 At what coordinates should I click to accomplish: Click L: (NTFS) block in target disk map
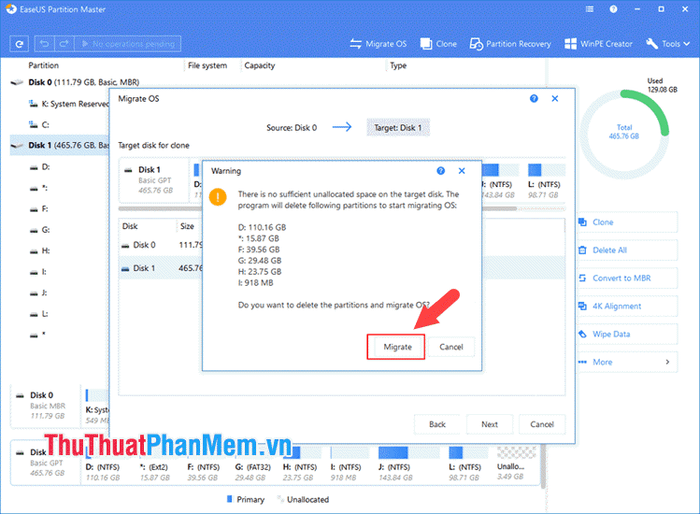[544, 181]
